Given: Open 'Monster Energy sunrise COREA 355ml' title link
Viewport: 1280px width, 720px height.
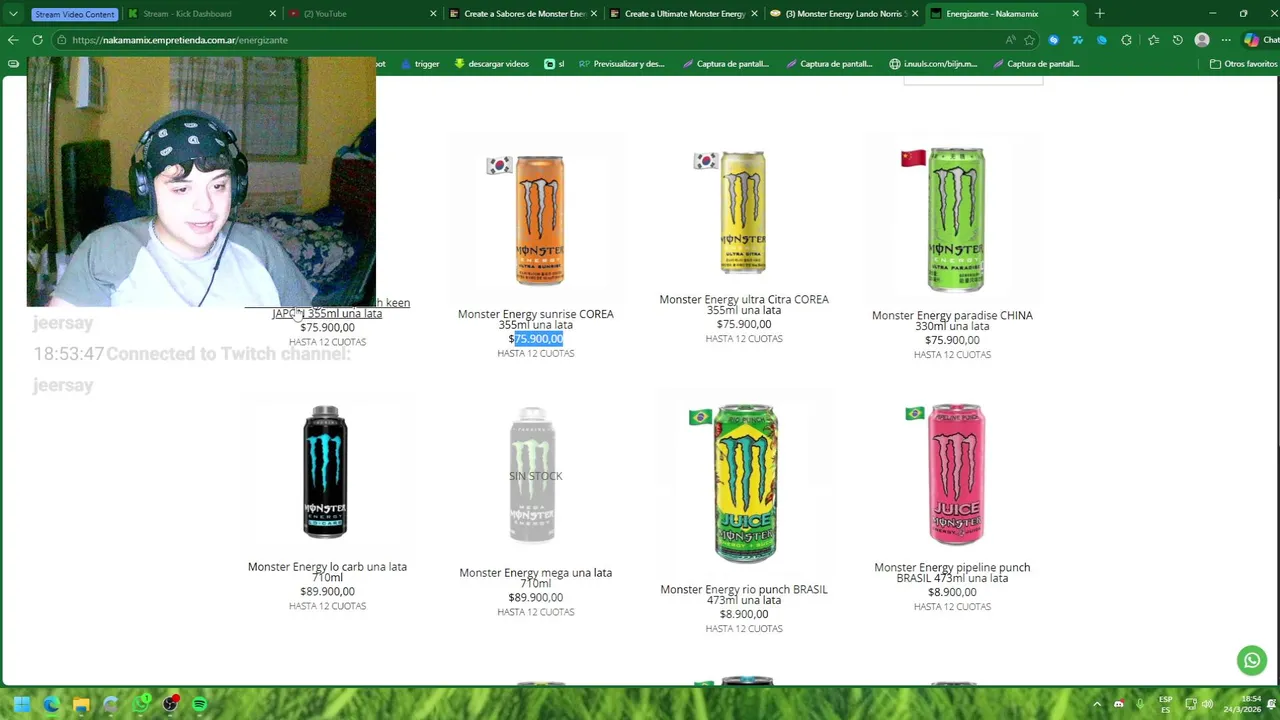Looking at the screenshot, I should click(x=536, y=319).
